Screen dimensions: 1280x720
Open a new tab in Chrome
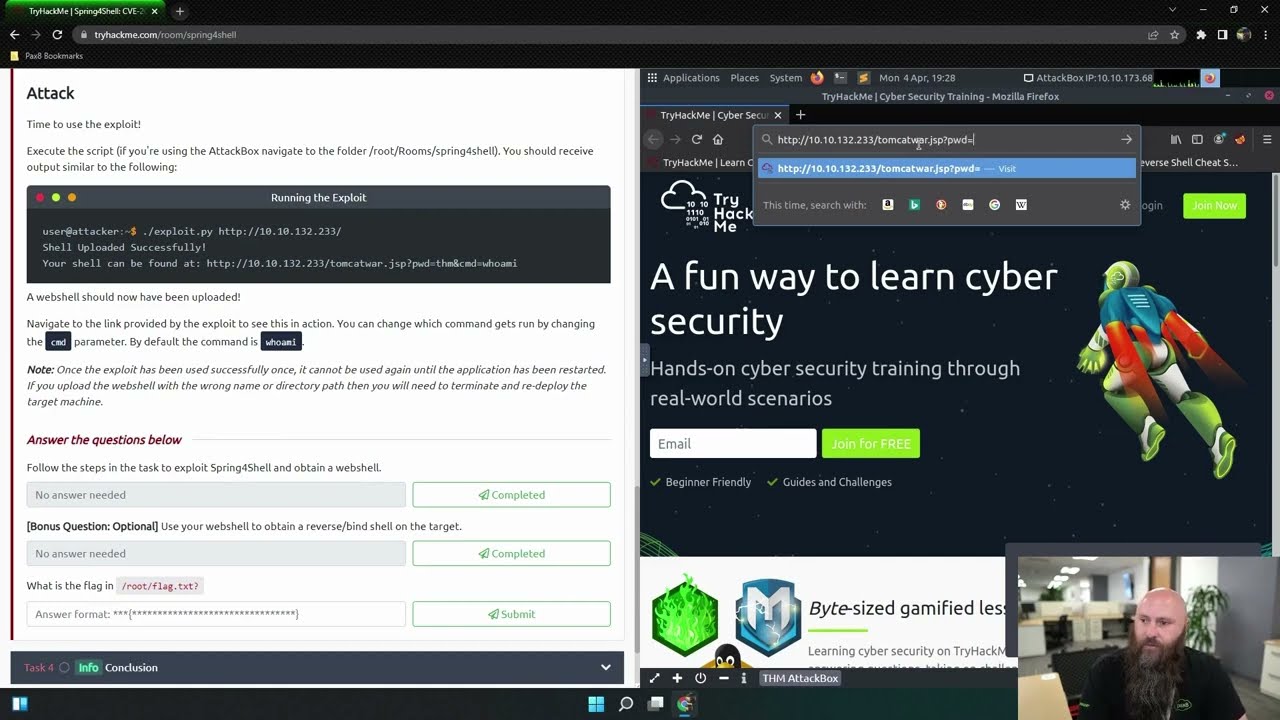pos(180,11)
